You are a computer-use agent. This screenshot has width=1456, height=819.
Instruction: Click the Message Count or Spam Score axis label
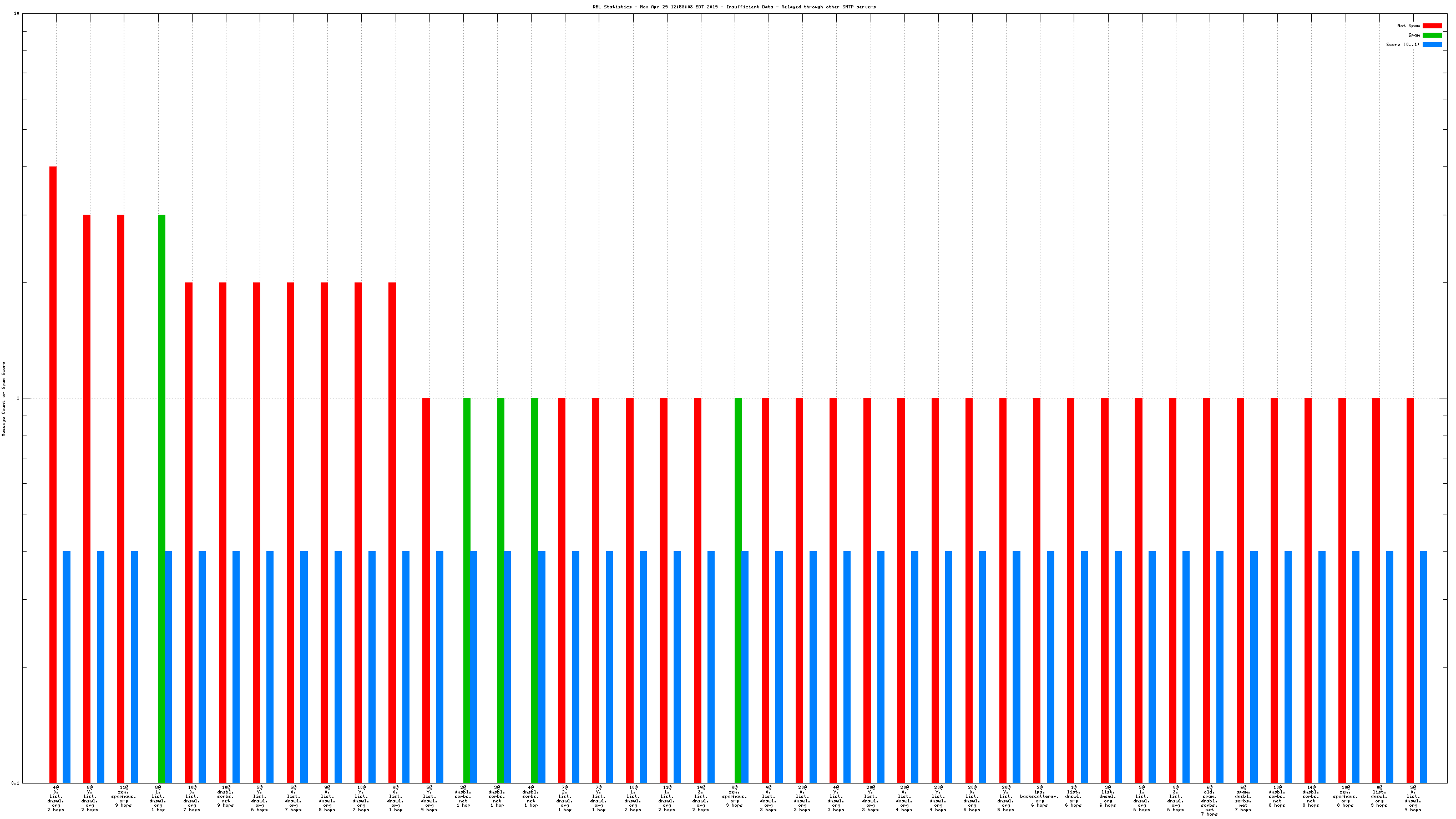tap(4, 399)
